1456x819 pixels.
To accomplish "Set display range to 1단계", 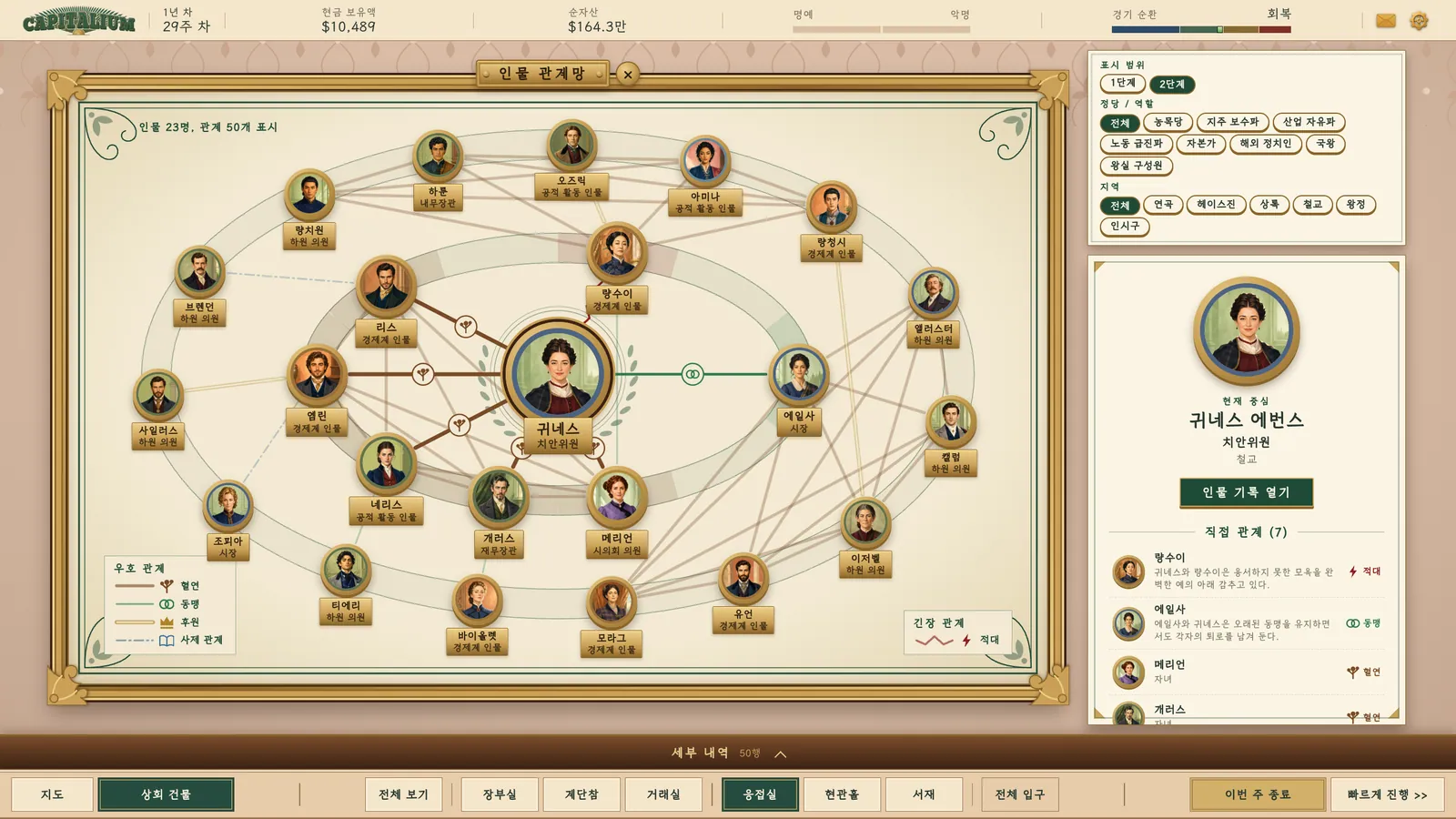I will [1123, 84].
